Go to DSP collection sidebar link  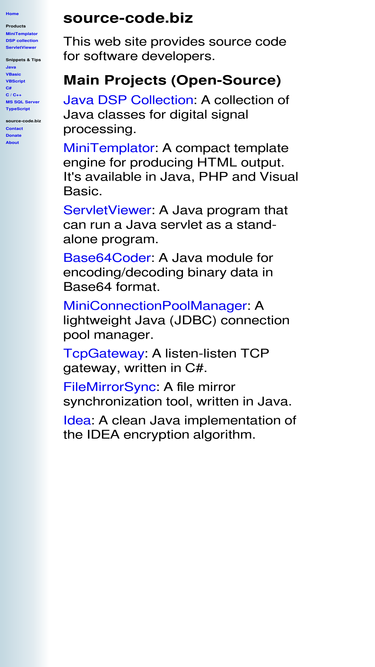pyautogui.click(x=22, y=40)
